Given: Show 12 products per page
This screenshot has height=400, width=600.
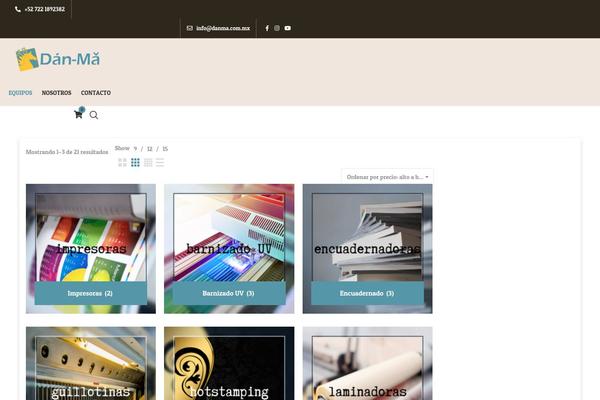Looking at the screenshot, I should pyautogui.click(x=150, y=149).
